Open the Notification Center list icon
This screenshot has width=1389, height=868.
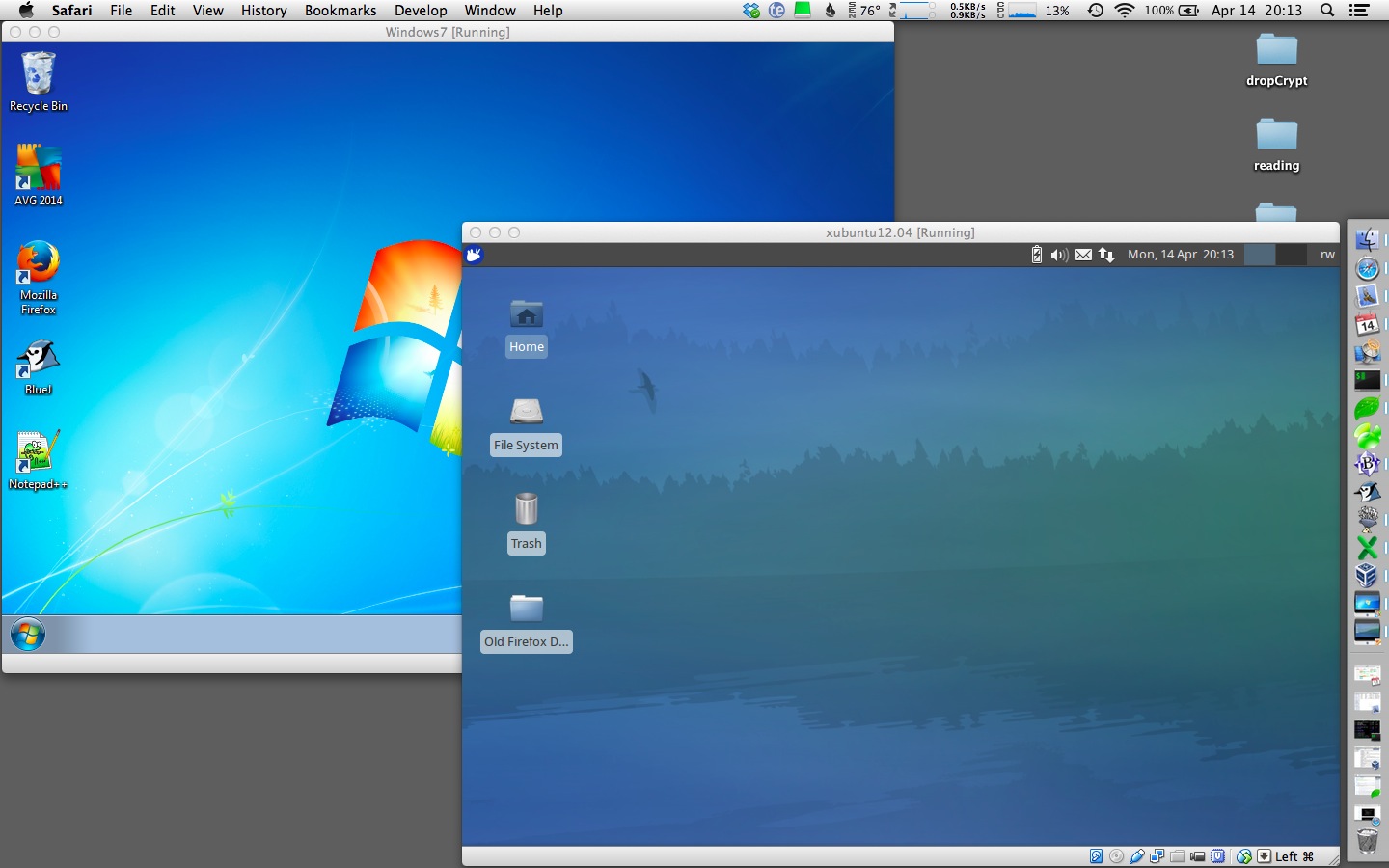(x=1359, y=11)
